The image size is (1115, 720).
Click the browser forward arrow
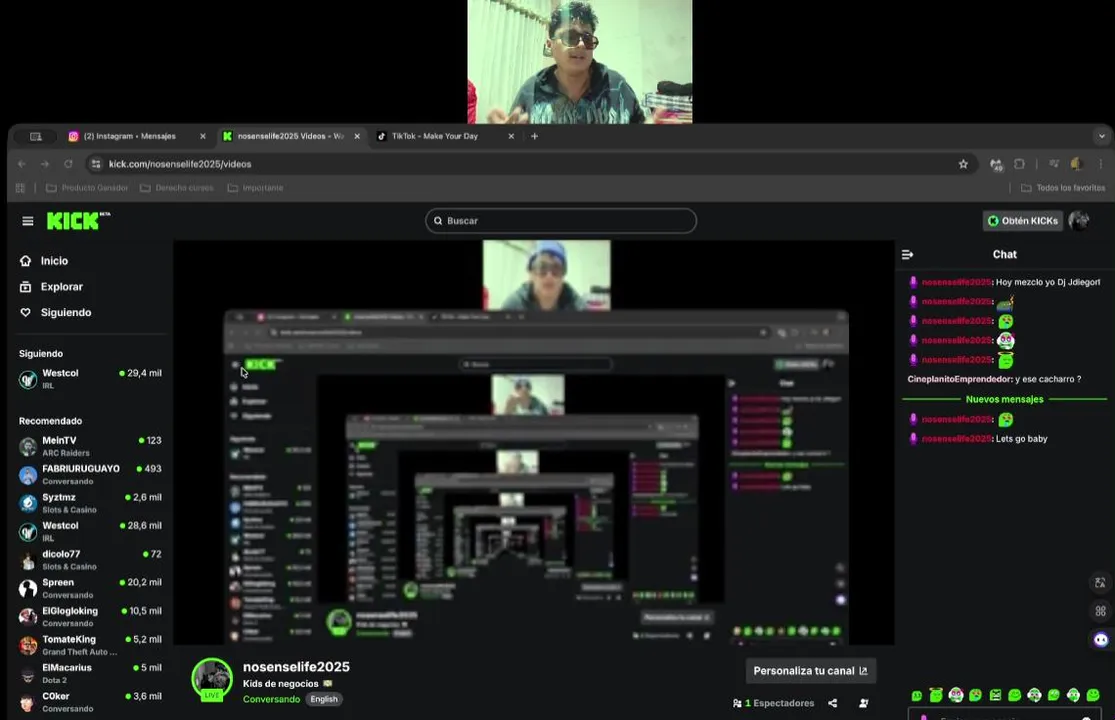coord(45,163)
